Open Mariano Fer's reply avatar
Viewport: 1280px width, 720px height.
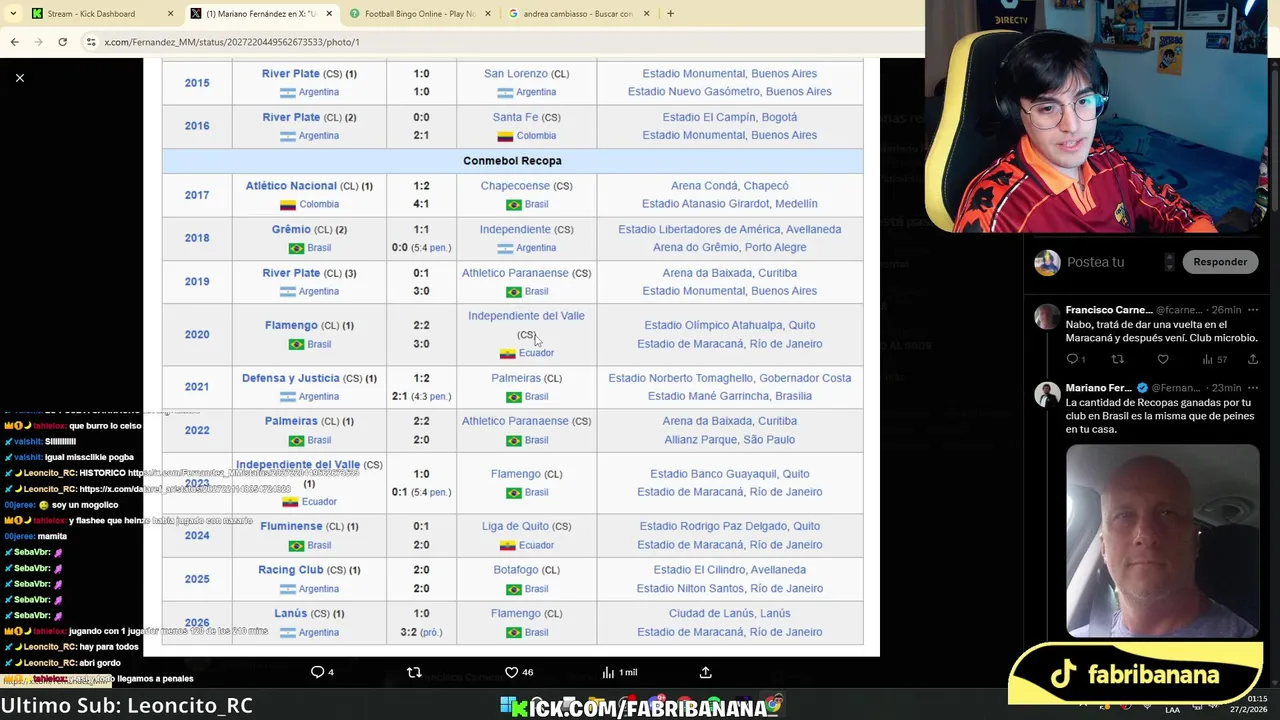coord(1047,394)
